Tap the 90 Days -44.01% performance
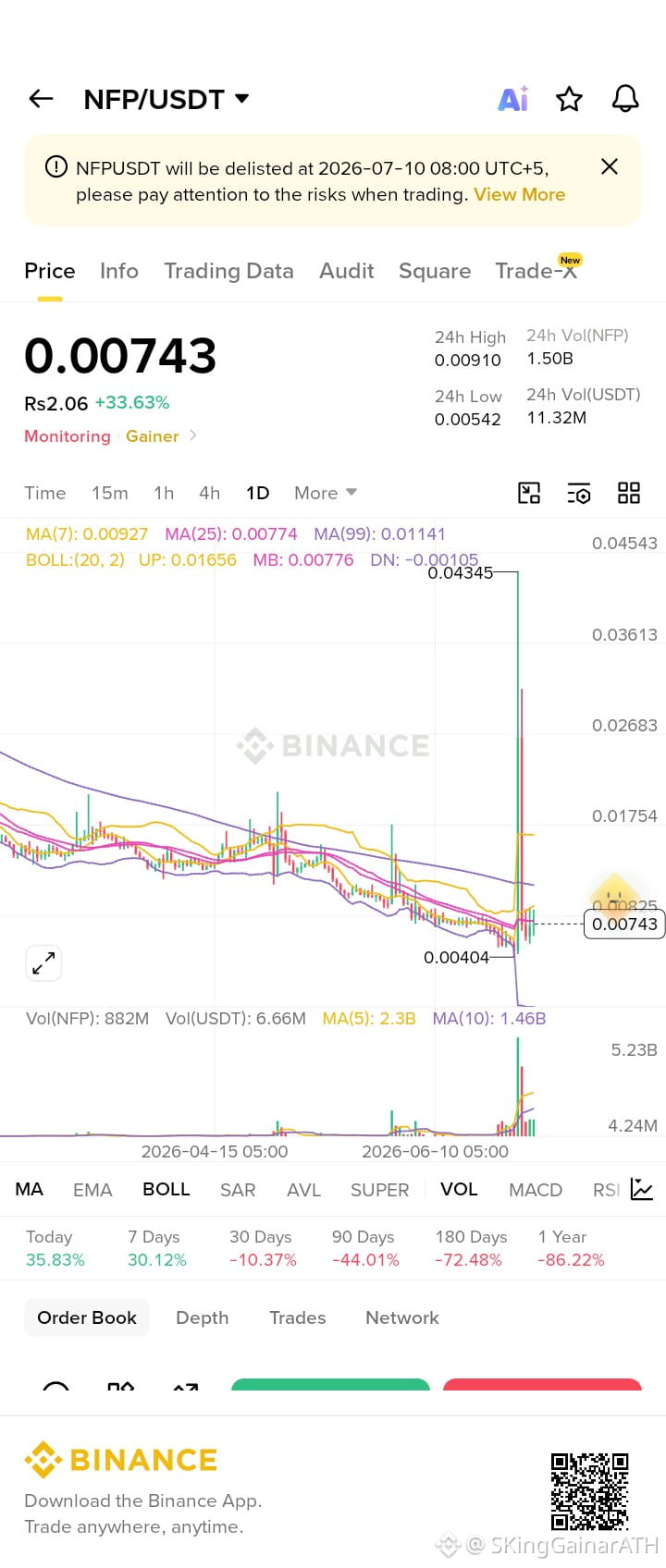 [365, 1248]
